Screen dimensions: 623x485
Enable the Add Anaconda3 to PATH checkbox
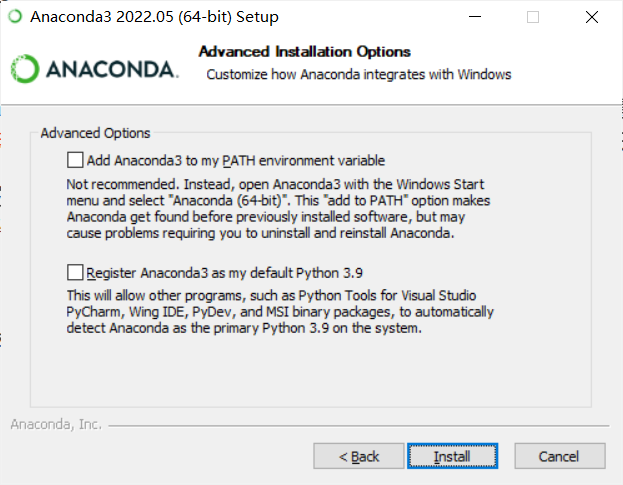click(75, 160)
